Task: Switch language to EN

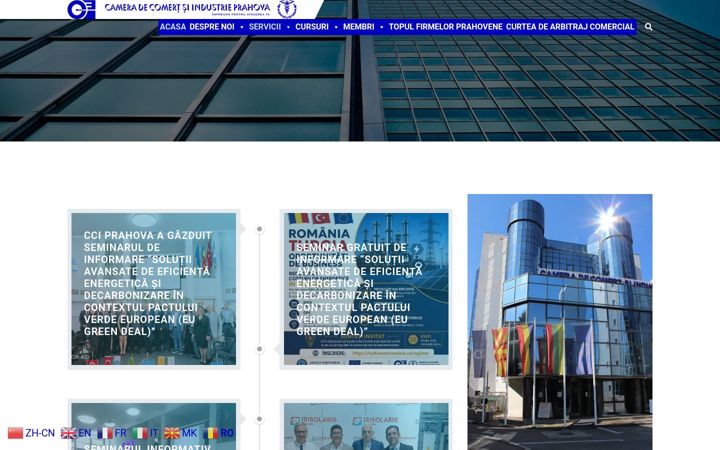Action: tap(84, 433)
